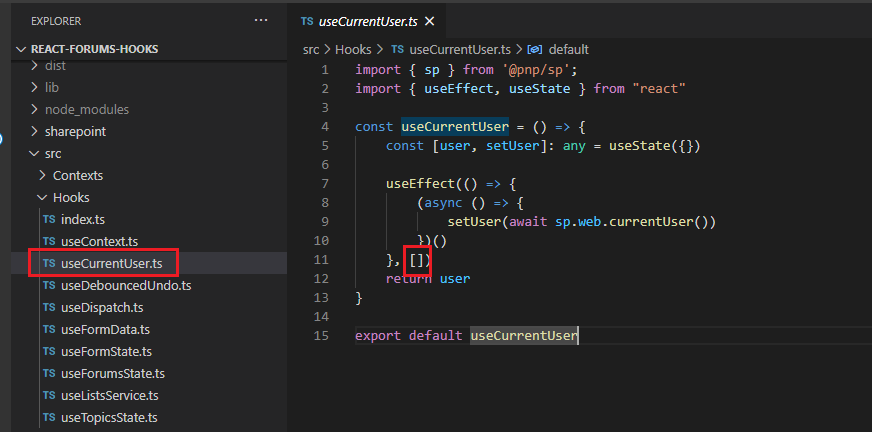Click the Hooks breadcrumb segment
The height and width of the screenshot is (432, 872).
354,49
